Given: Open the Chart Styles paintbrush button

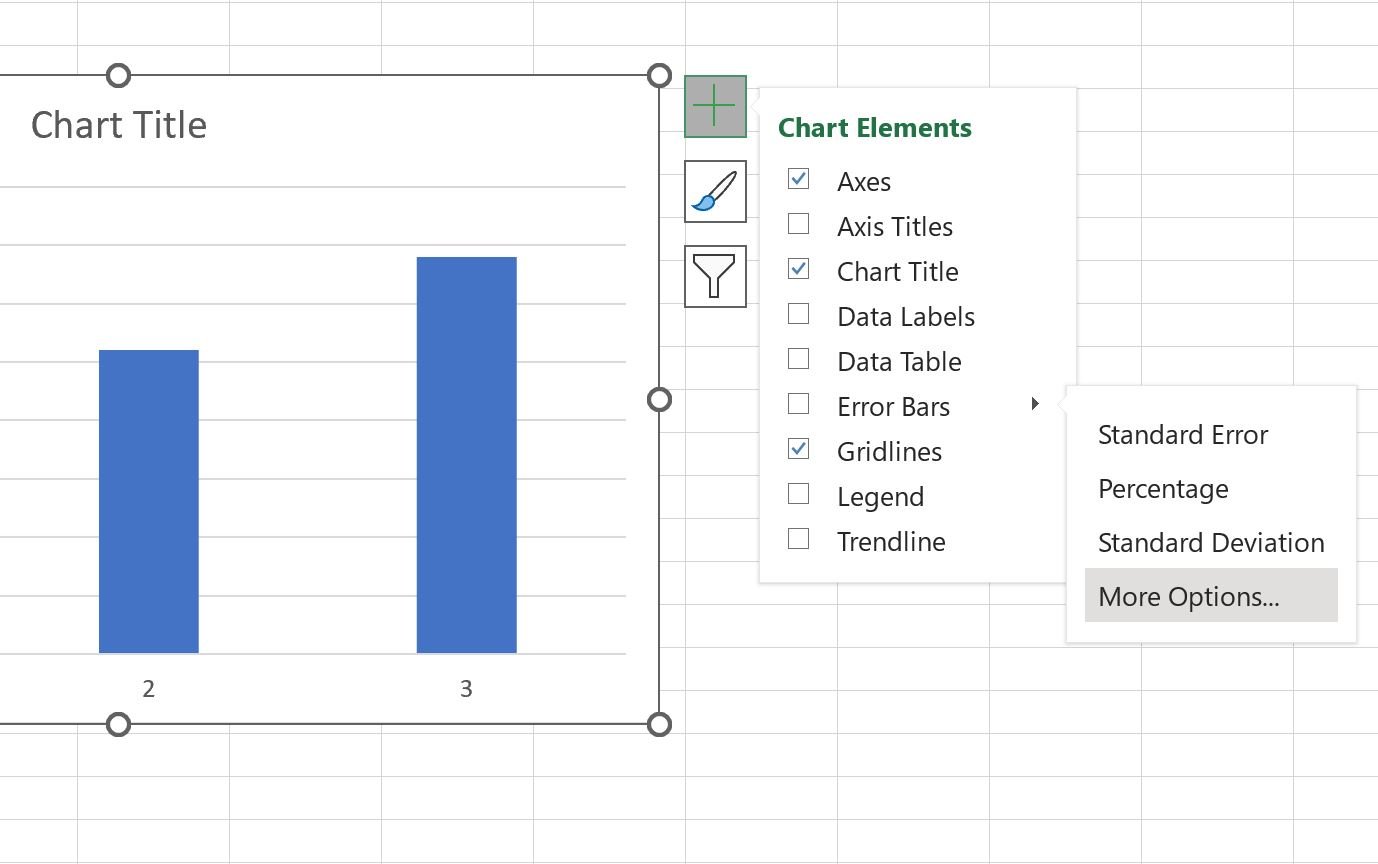Looking at the screenshot, I should click(715, 191).
